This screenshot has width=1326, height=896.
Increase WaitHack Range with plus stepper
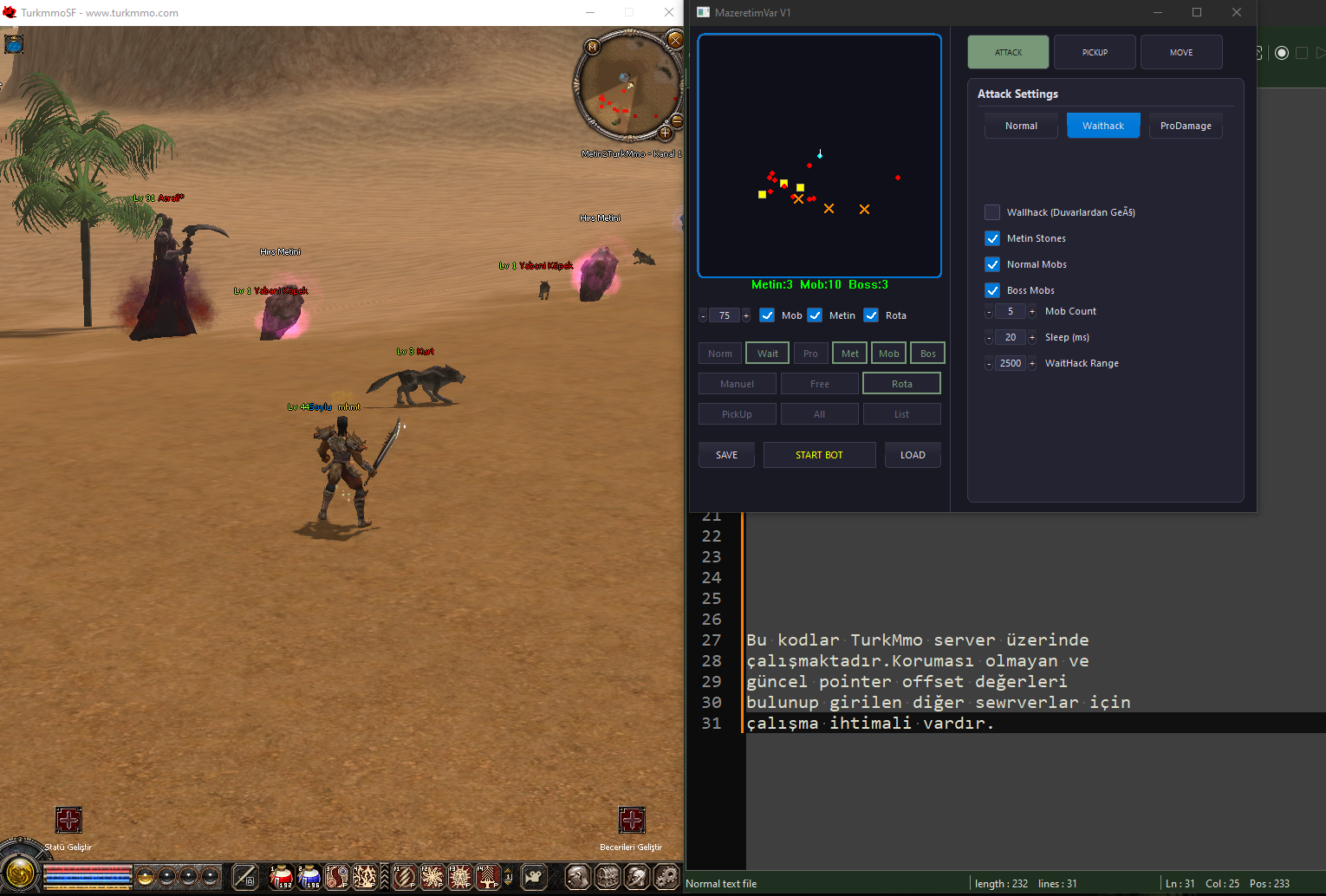click(x=1031, y=364)
